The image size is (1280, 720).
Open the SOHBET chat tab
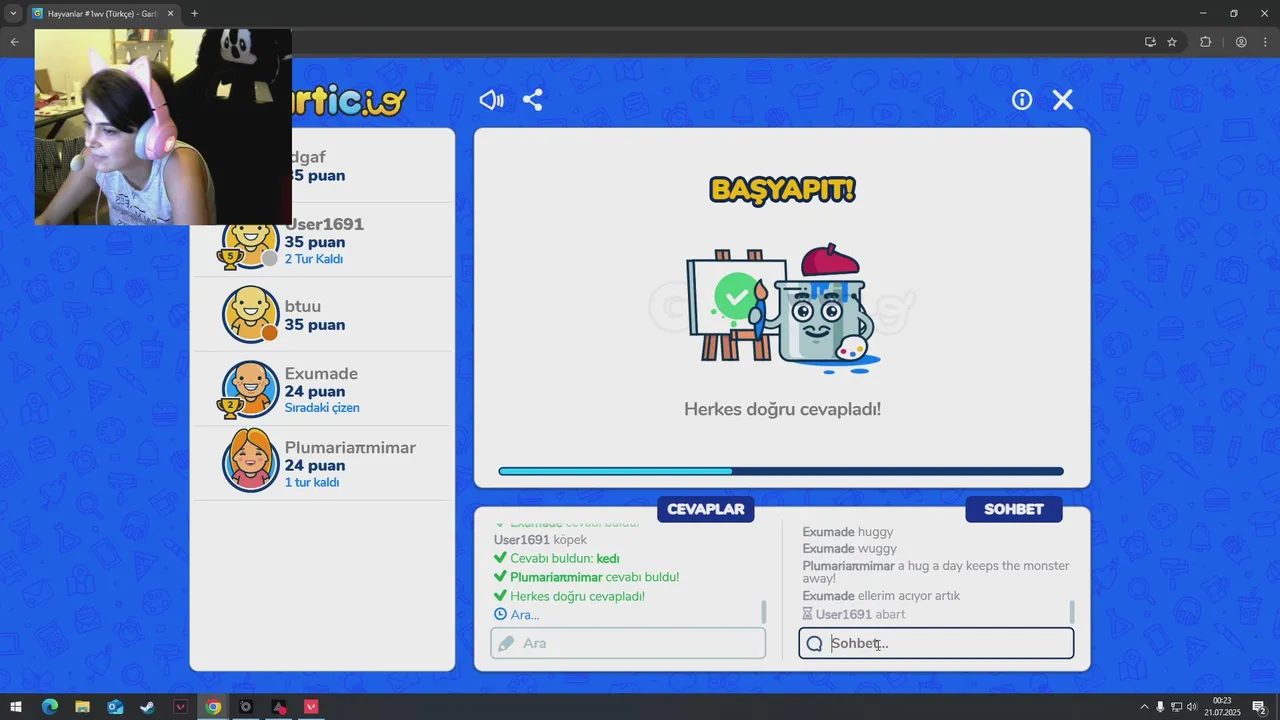[x=1014, y=509]
